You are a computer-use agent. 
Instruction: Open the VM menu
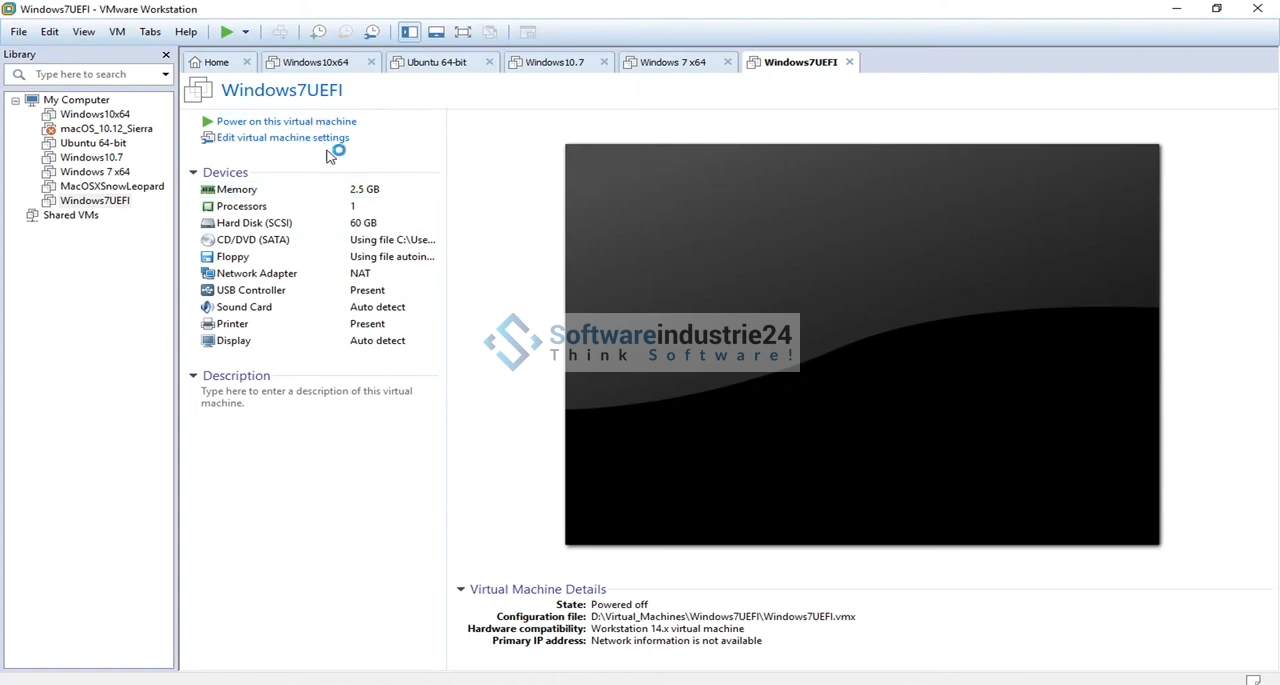coord(117,32)
